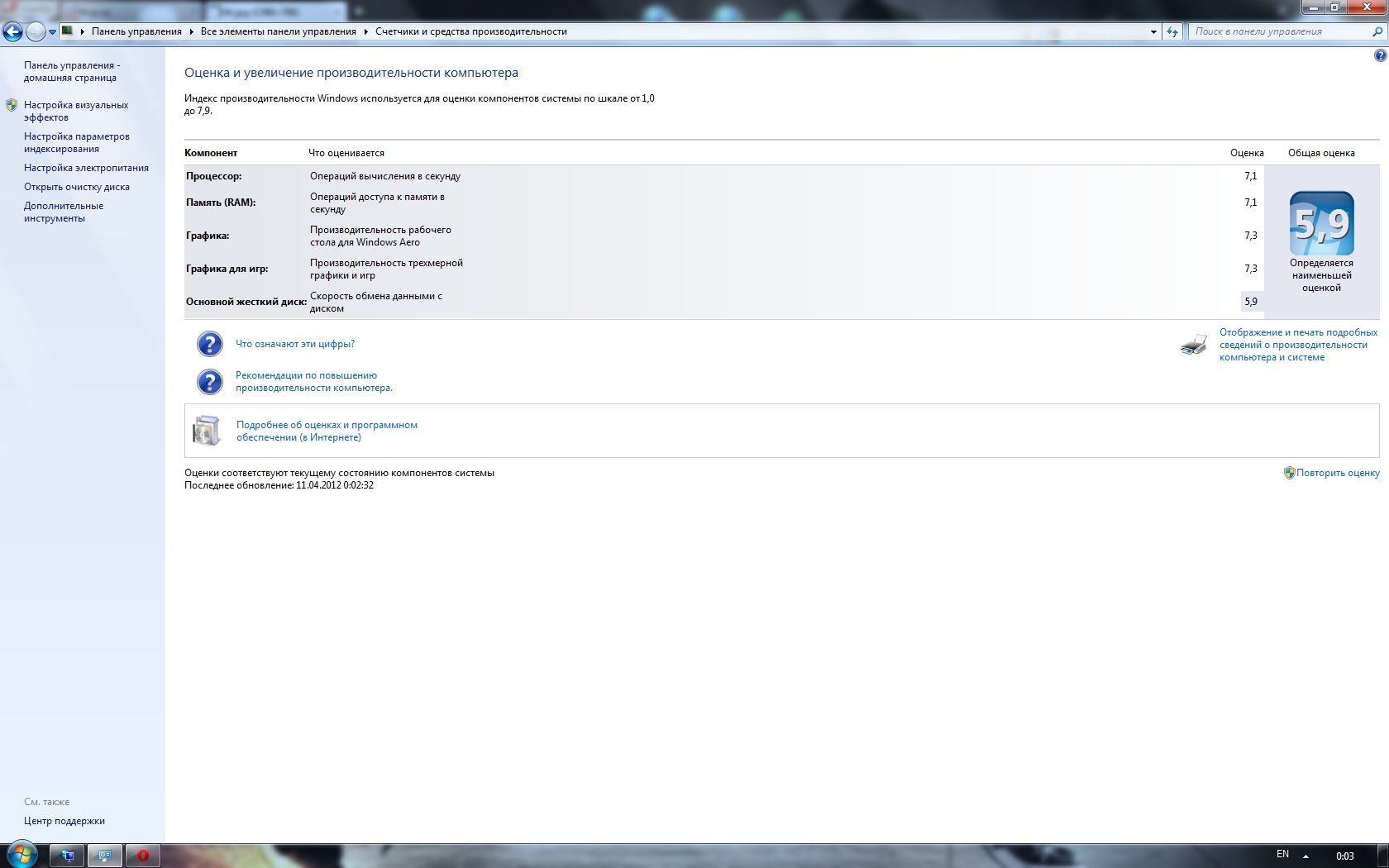Click the large 5,9 base score badge

tap(1321, 223)
